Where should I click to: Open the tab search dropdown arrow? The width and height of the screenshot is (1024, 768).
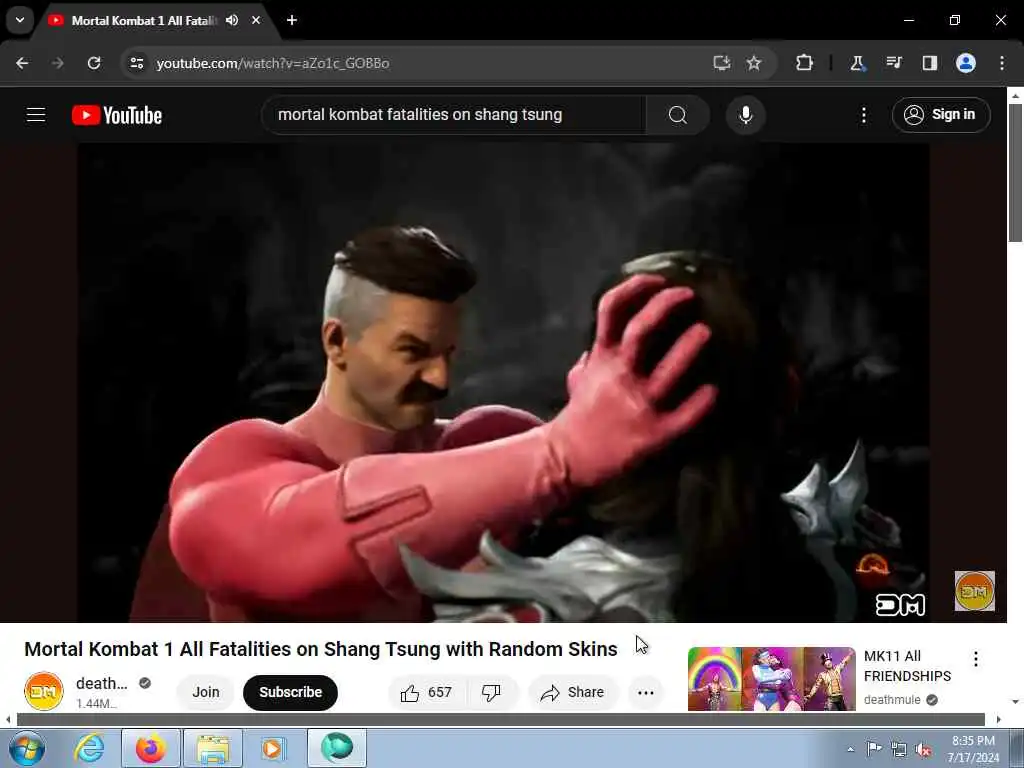pyautogui.click(x=20, y=20)
